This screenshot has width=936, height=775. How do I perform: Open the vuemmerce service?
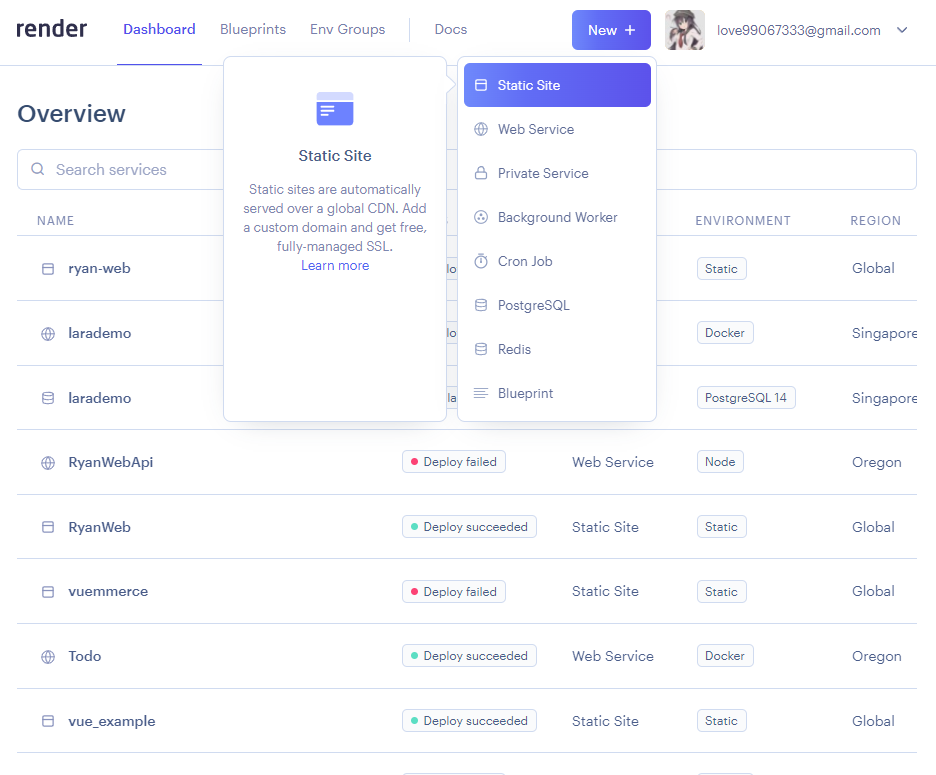coord(108,591)
